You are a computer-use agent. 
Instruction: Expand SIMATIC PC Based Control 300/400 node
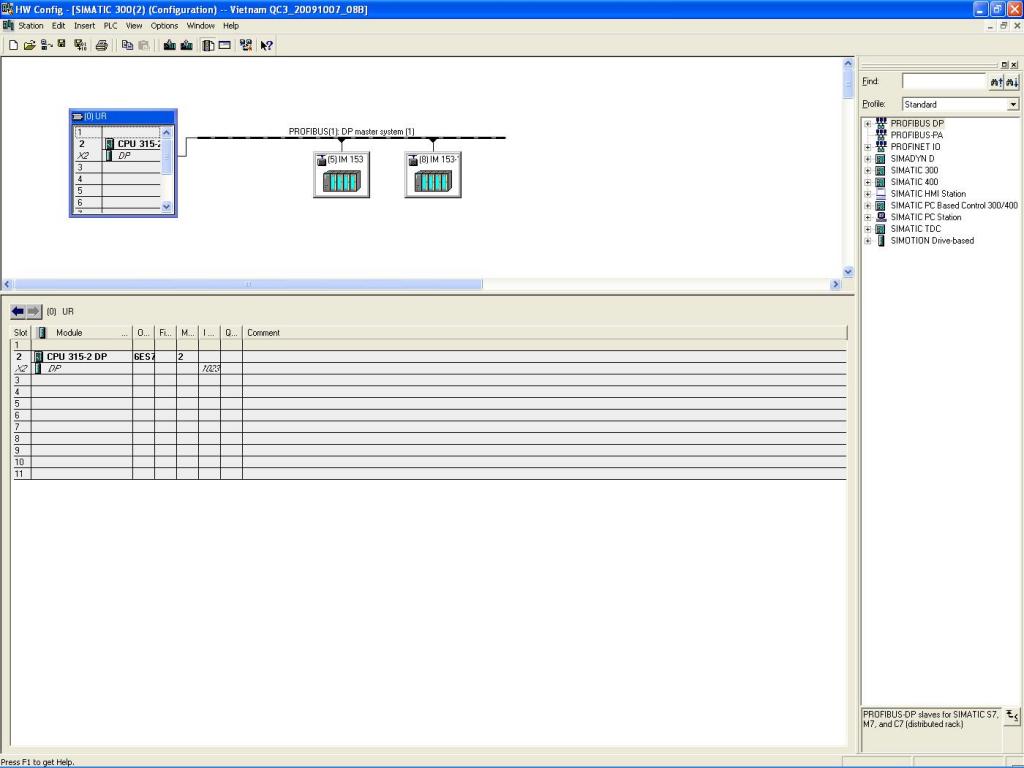tap(867, 206)
